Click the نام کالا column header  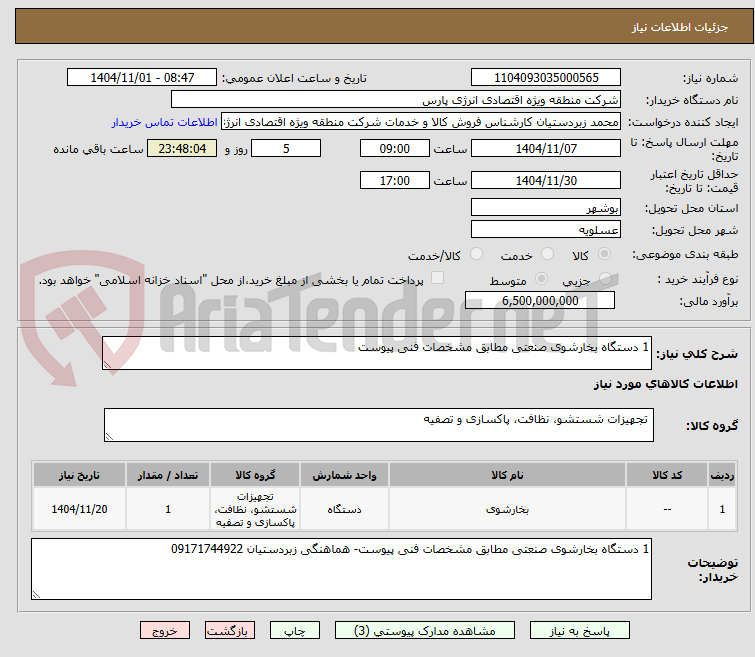[x=507, y=475]
